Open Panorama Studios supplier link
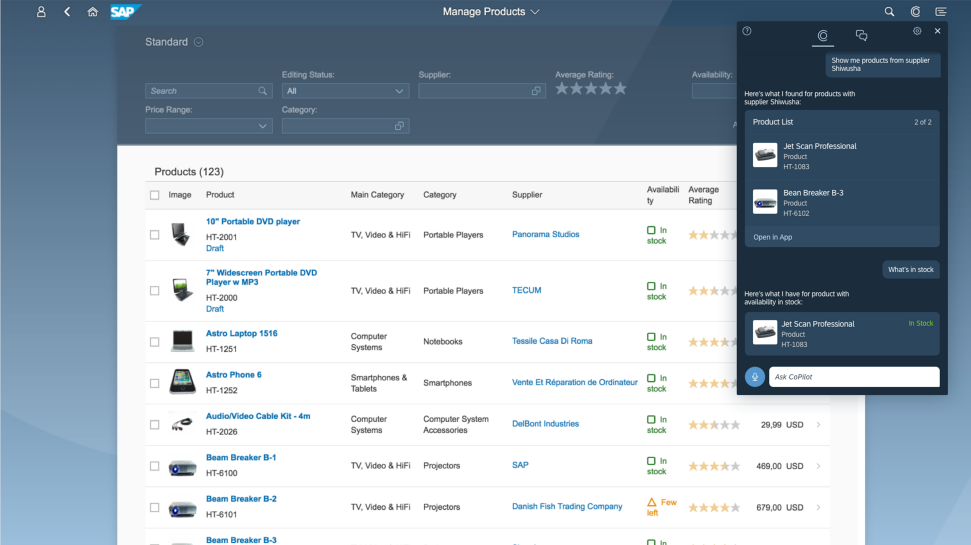Image resolution: width=971 pixels, height=545 pixels. (546, 235)
